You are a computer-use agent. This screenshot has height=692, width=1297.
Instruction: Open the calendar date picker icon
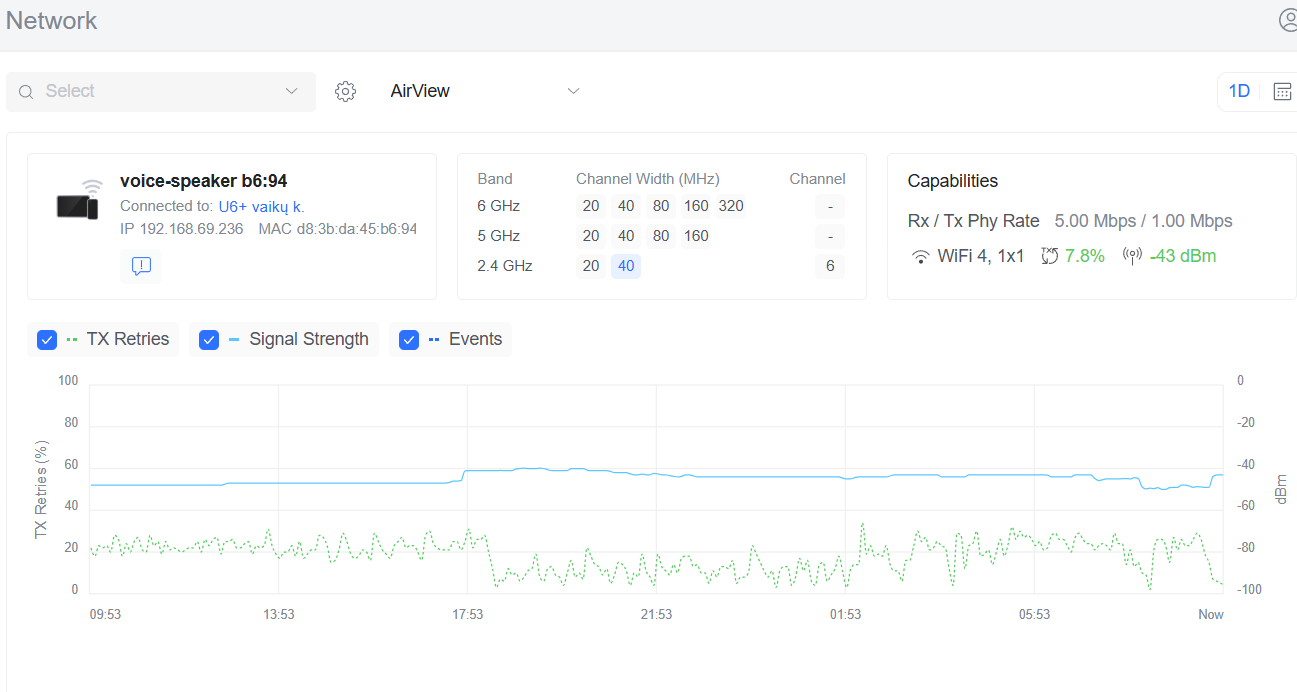[1282, 91]
